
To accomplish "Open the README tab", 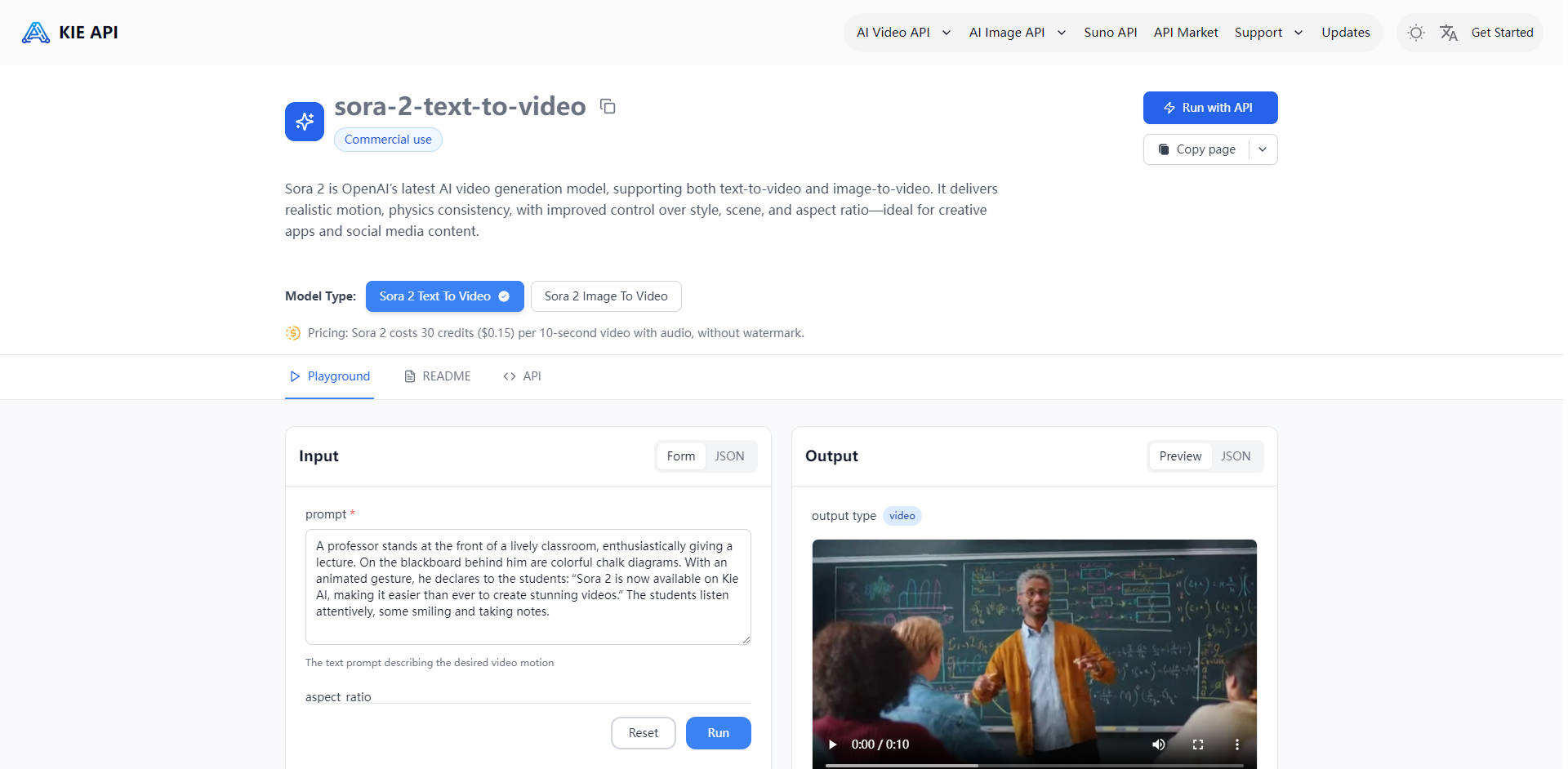I will click(438, 376).
